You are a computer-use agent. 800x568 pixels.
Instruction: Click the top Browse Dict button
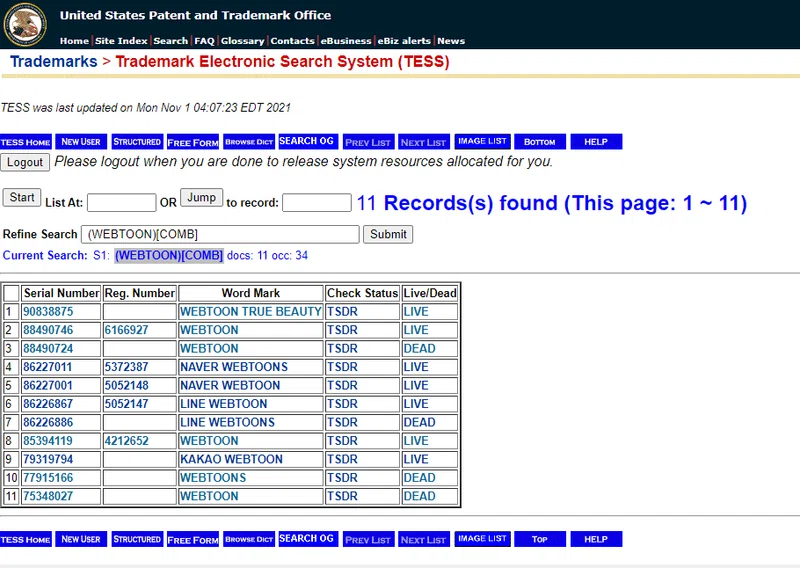click(x=249, y=142)
